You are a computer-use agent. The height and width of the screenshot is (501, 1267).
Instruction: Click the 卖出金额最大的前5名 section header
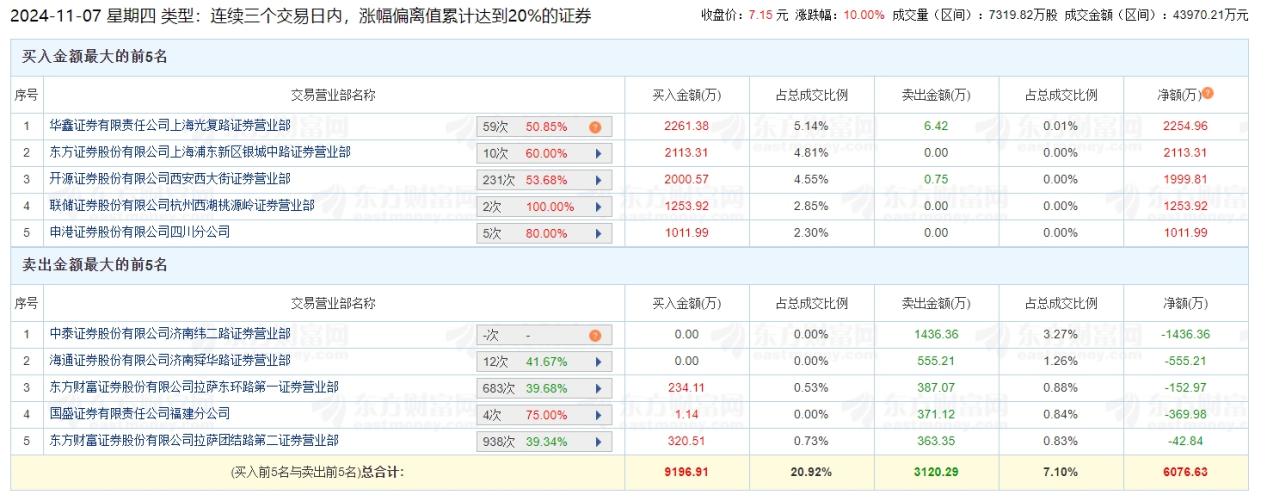(x=94, y=265)
